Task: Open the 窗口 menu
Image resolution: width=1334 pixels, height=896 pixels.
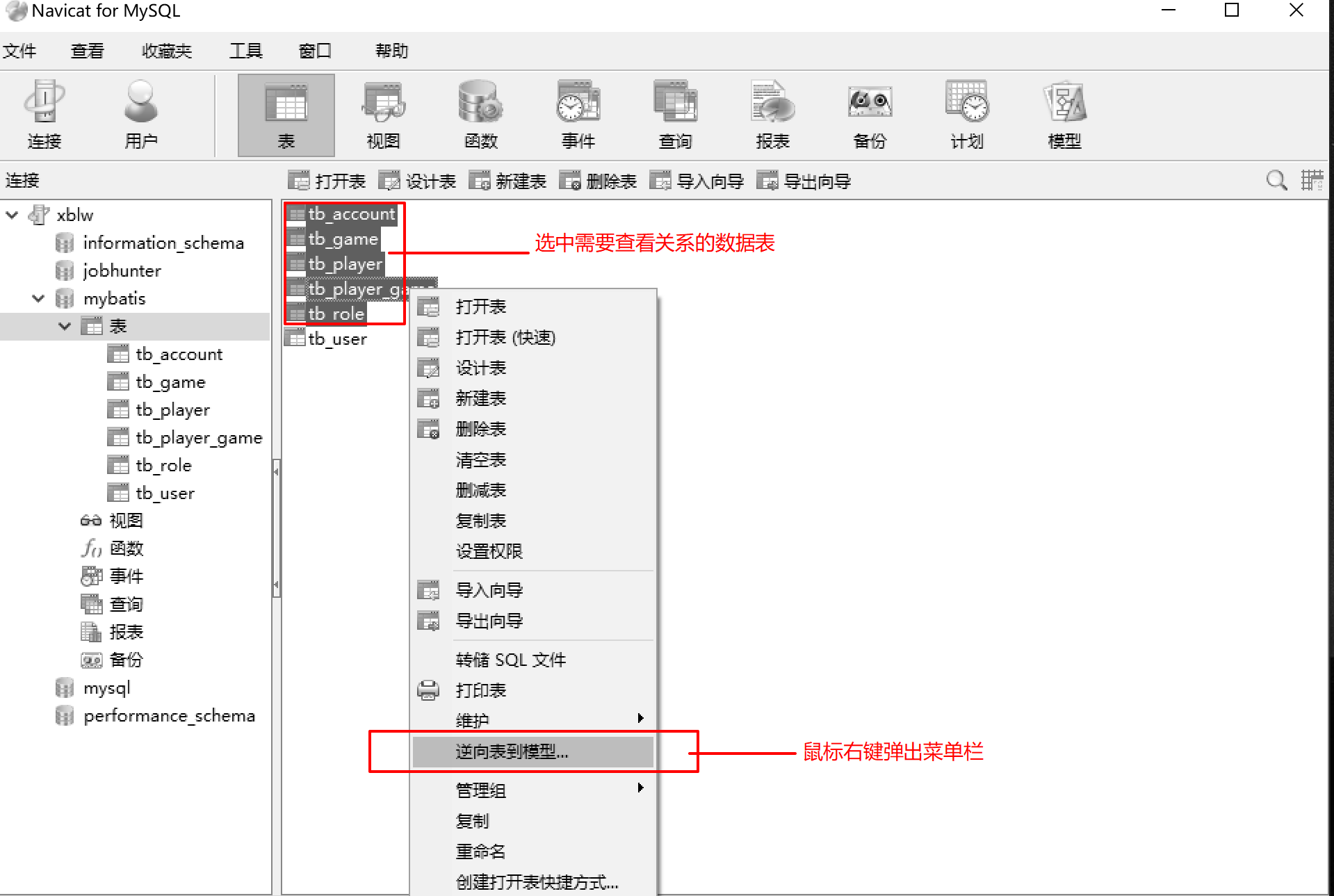Action: 315,51
